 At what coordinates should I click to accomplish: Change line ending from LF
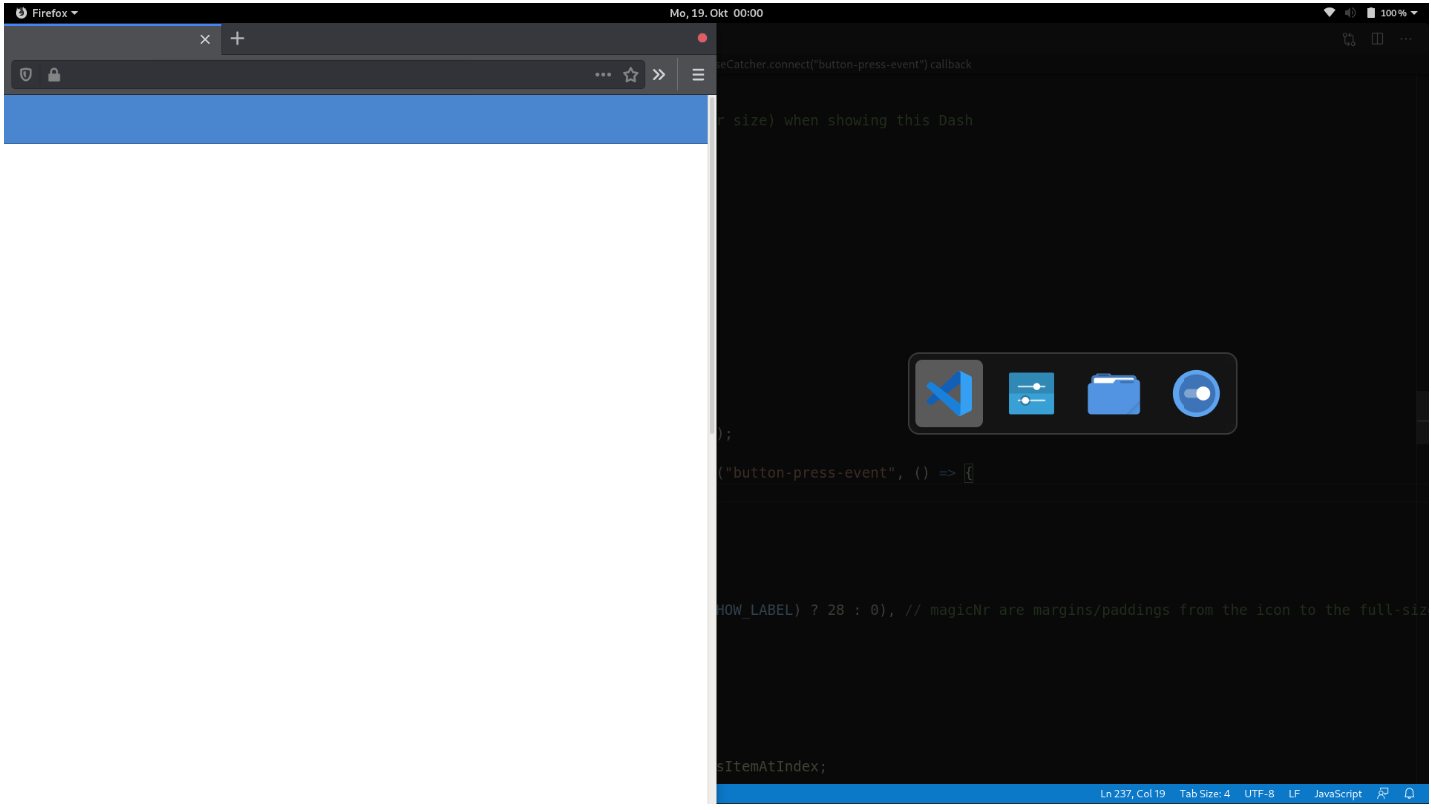[1295, 793]
